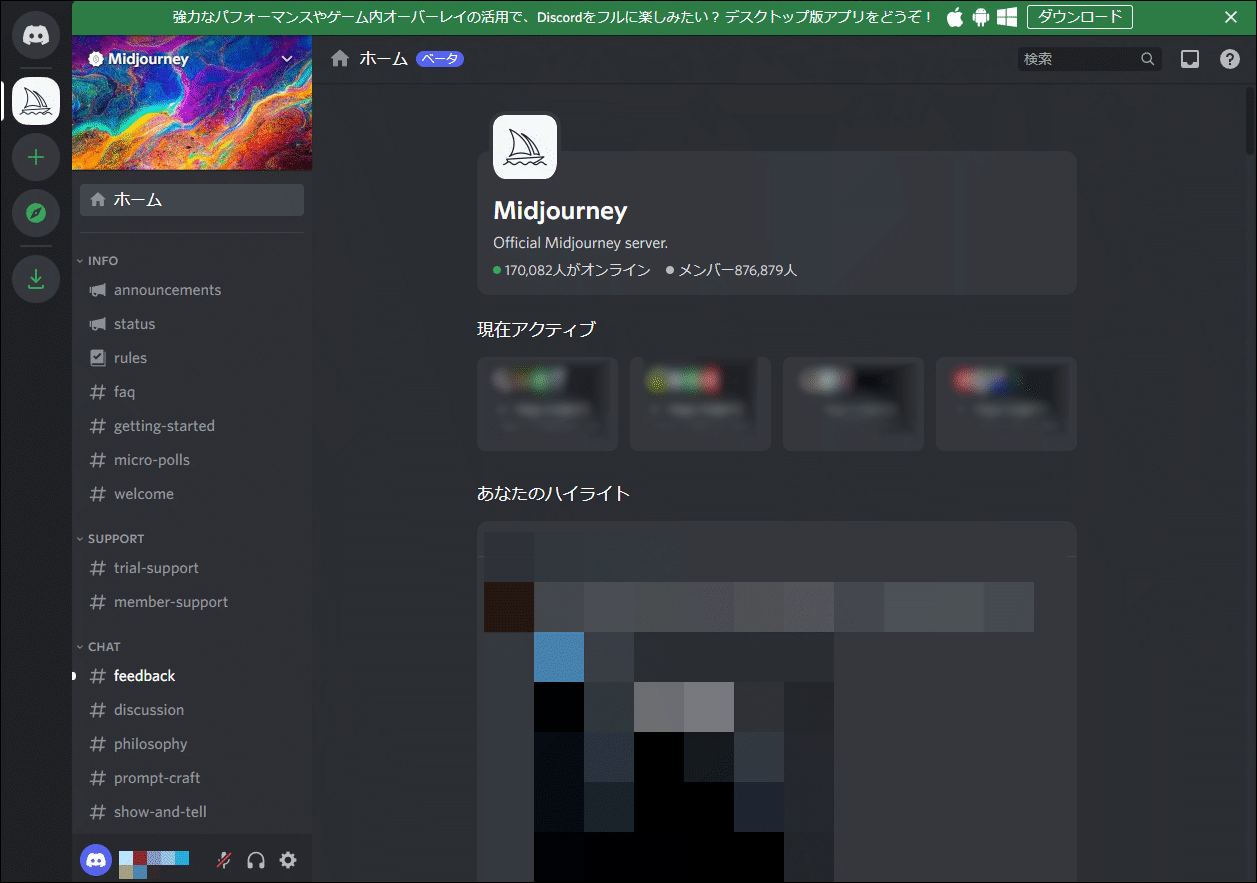This screenshot has width=1257, height=883.
Task: Click the fourth active-now card
Action: pyautogui.click(x=1006, y=404)
